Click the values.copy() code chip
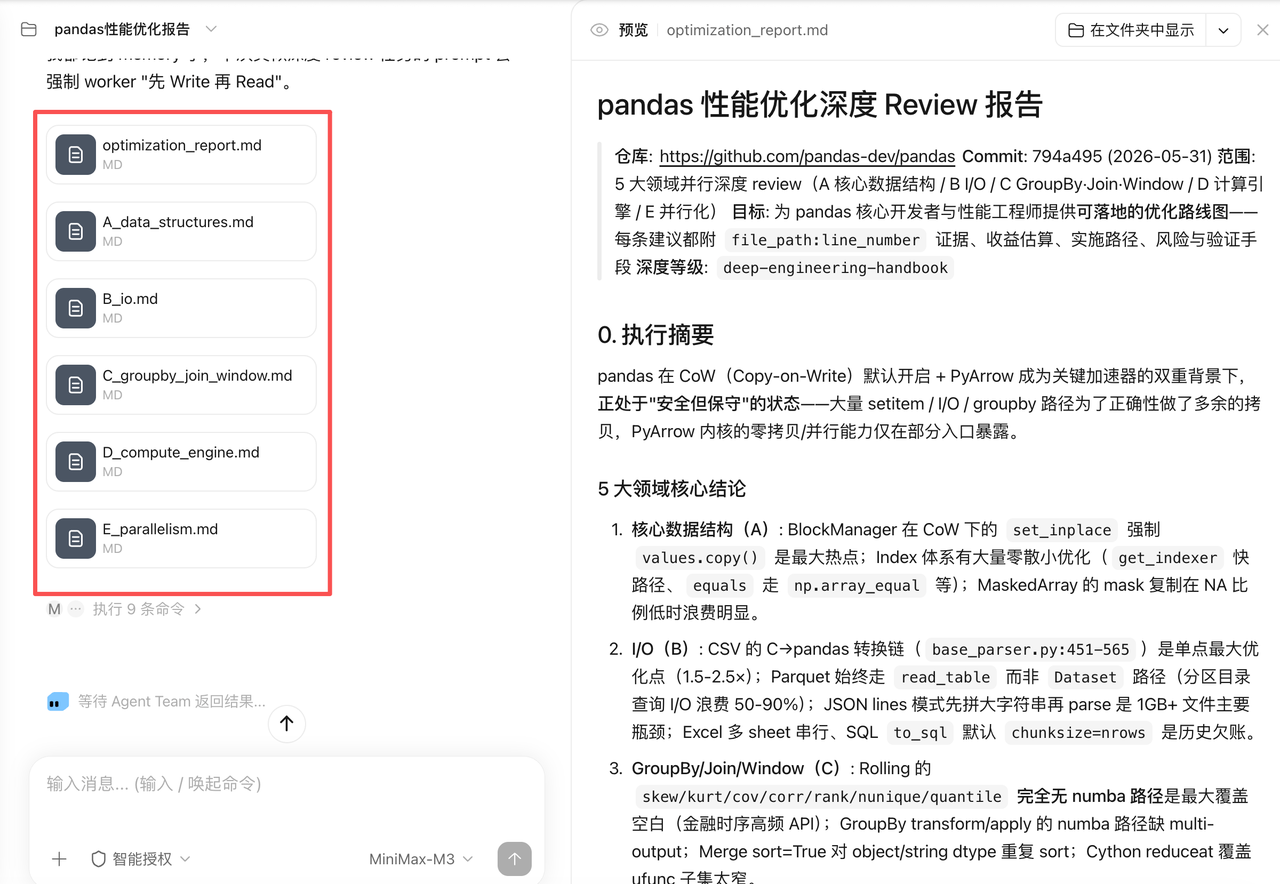The width and height of the screenshot is (1280, 884). [700, 558]
